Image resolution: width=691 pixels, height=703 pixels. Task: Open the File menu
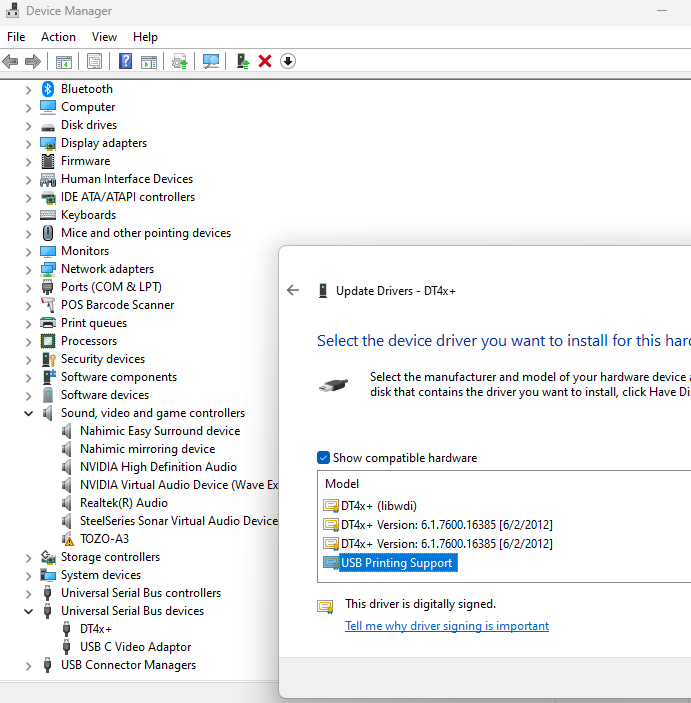[16, 37]
